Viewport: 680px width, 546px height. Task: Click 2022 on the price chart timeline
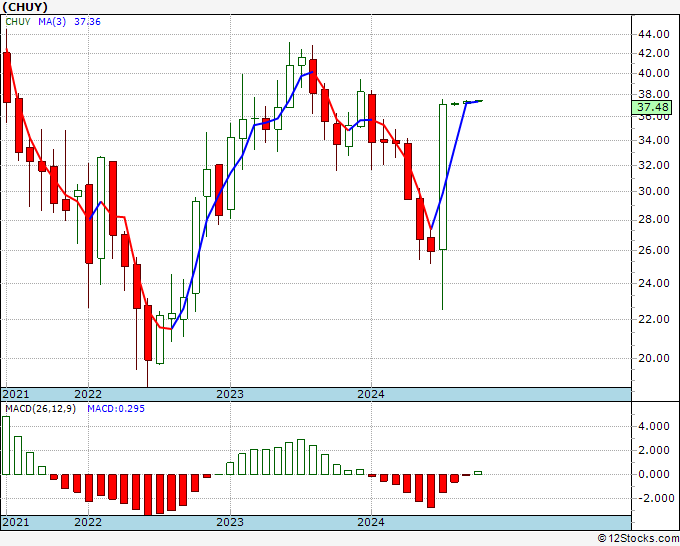(88, 394)
